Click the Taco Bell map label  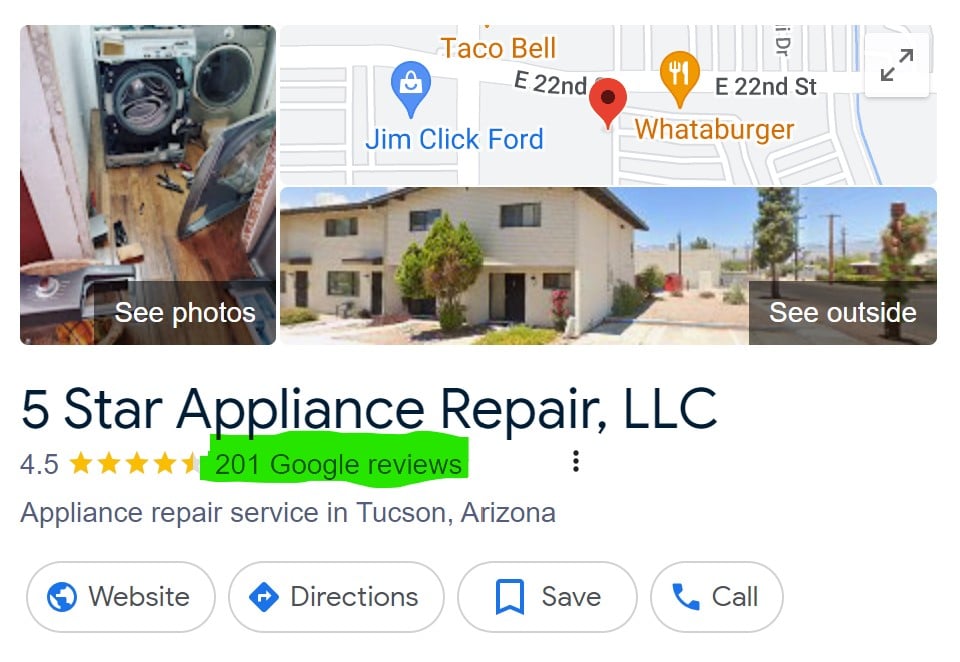498,48
